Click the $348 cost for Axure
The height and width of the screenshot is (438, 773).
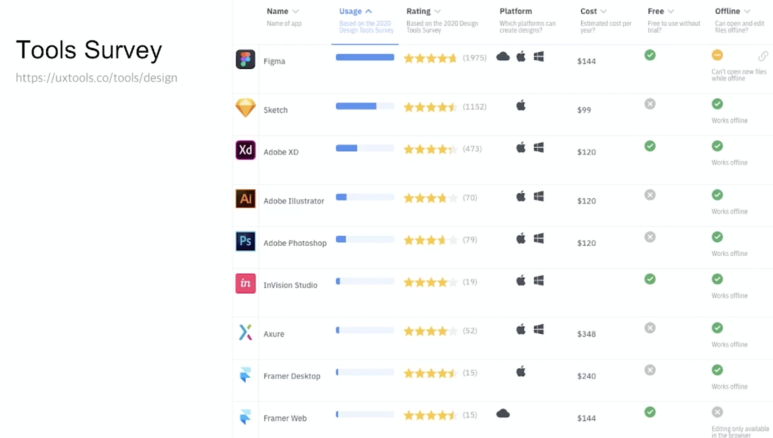(x=587, y=334)
